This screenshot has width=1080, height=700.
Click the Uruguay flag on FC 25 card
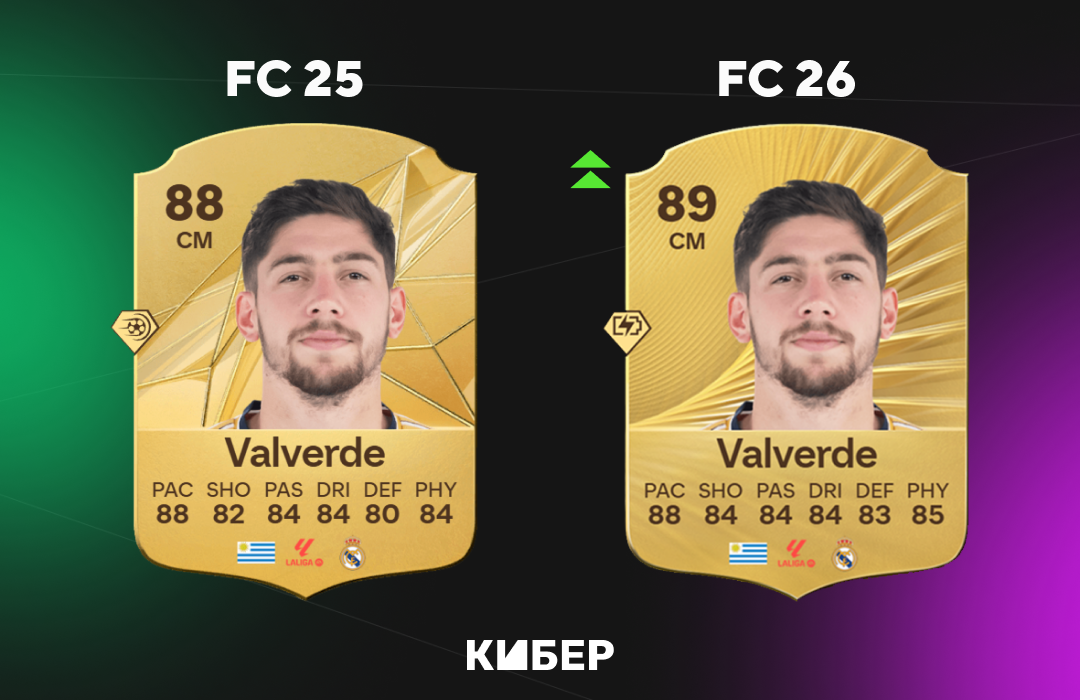click(256, 553)
